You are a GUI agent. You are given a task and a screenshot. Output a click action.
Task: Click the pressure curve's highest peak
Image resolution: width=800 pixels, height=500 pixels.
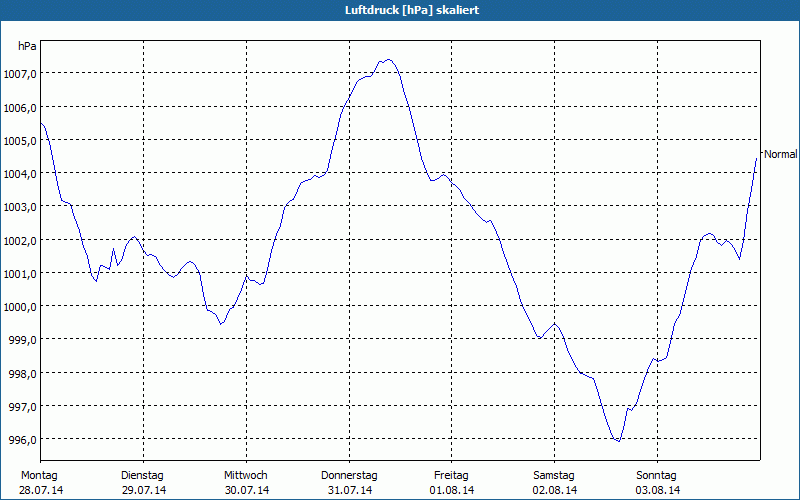pos(387,60)
